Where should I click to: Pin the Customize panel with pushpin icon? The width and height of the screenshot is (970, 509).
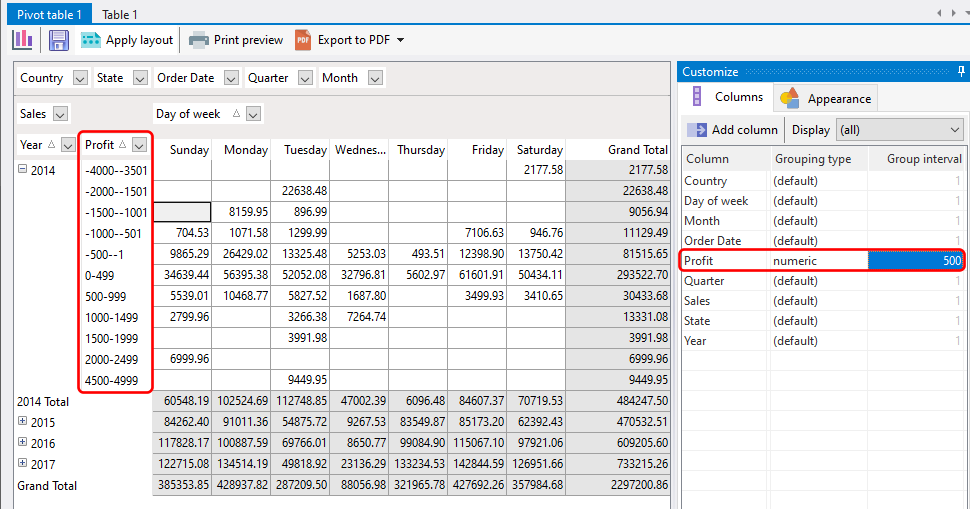961,71
